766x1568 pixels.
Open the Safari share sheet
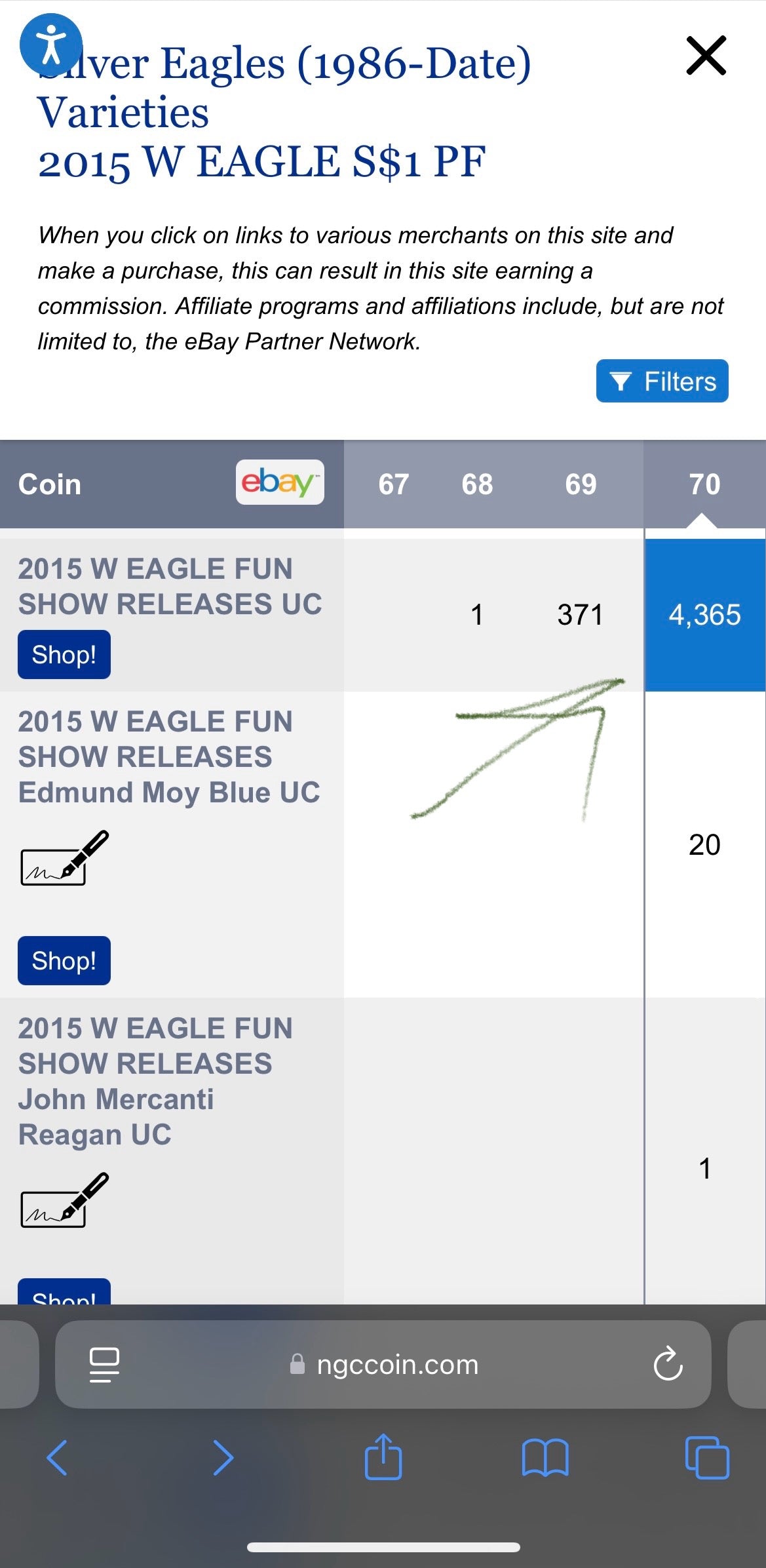click(383, 1458)
